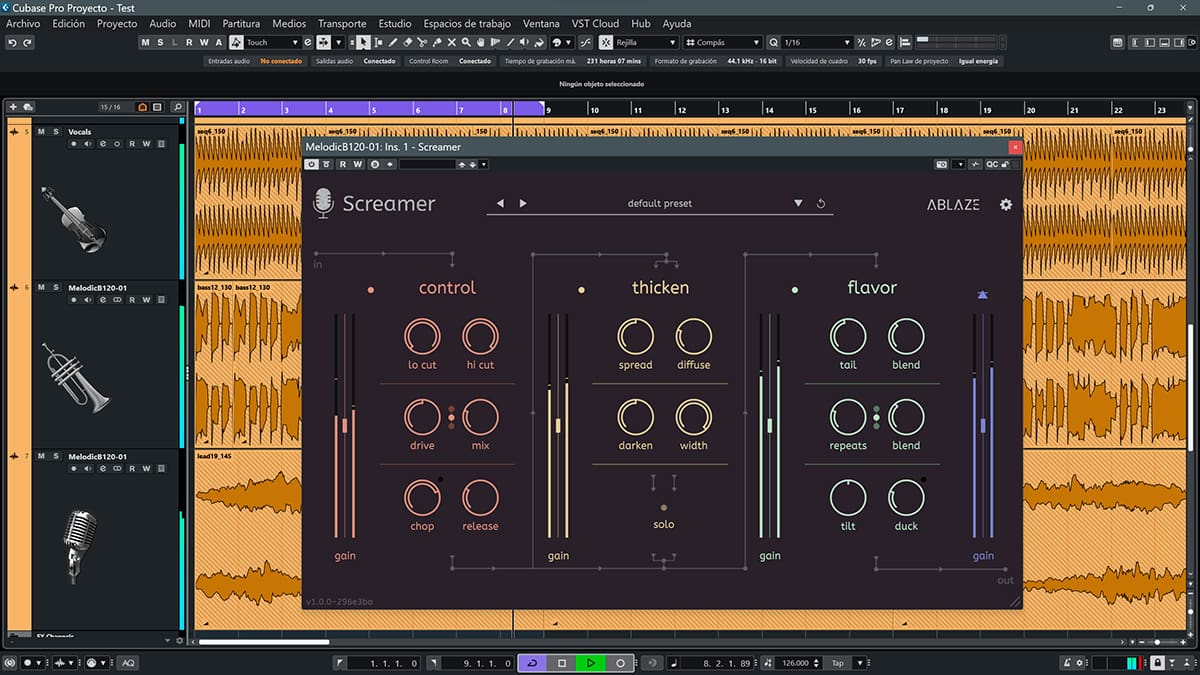Open the Rejilla snap type dropdown
Viewport: 1200px width, 675px height.
[x=647, y=43]
